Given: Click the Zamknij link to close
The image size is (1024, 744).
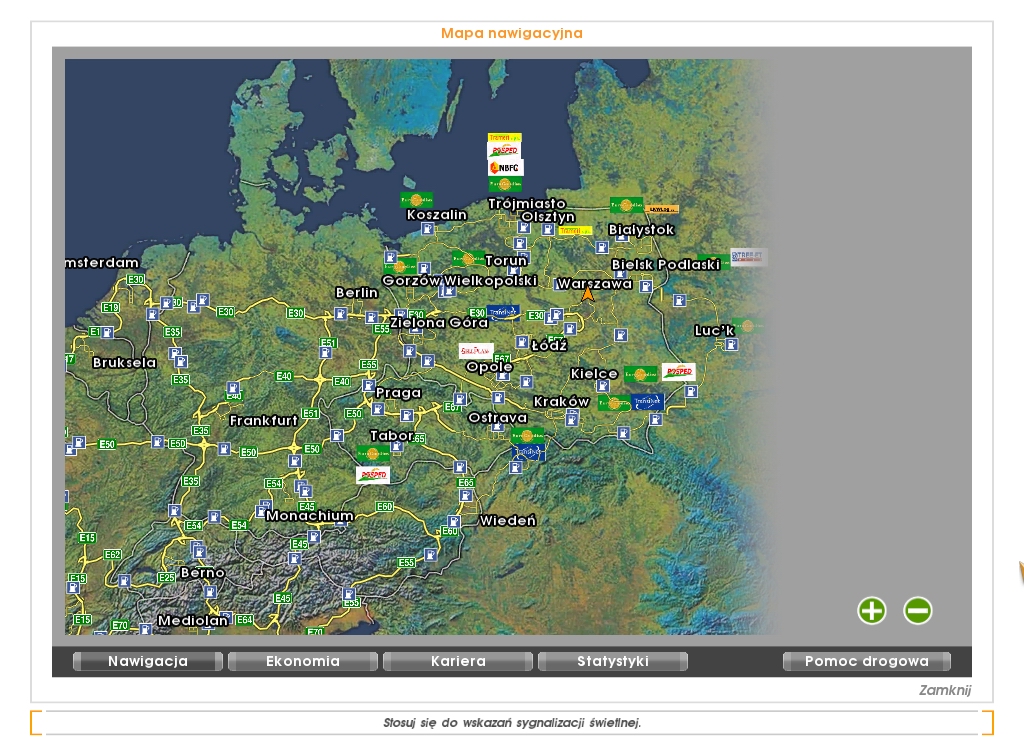Looking at the screenshot, I should pos(944,690).
